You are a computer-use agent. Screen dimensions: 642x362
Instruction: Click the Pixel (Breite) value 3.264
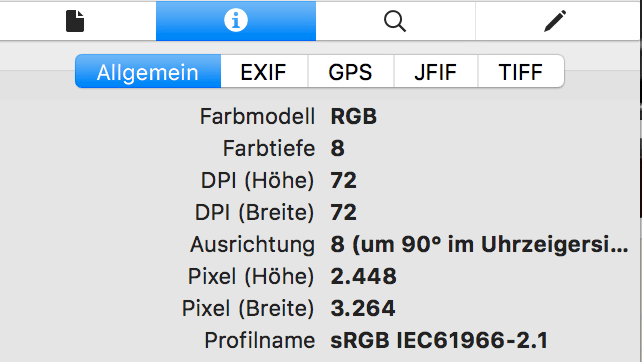pos(363,308)
